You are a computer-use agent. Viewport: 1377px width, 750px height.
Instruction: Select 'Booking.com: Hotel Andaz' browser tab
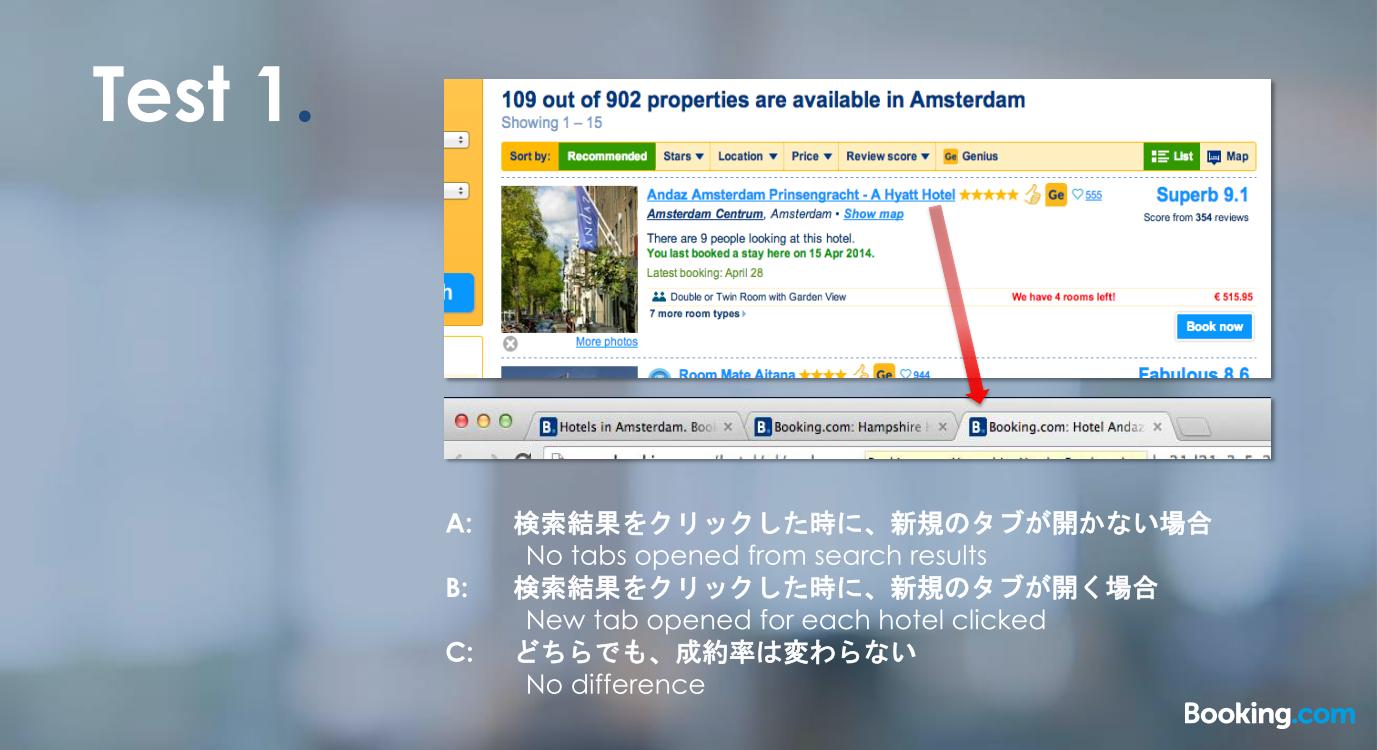point(1067,427)
